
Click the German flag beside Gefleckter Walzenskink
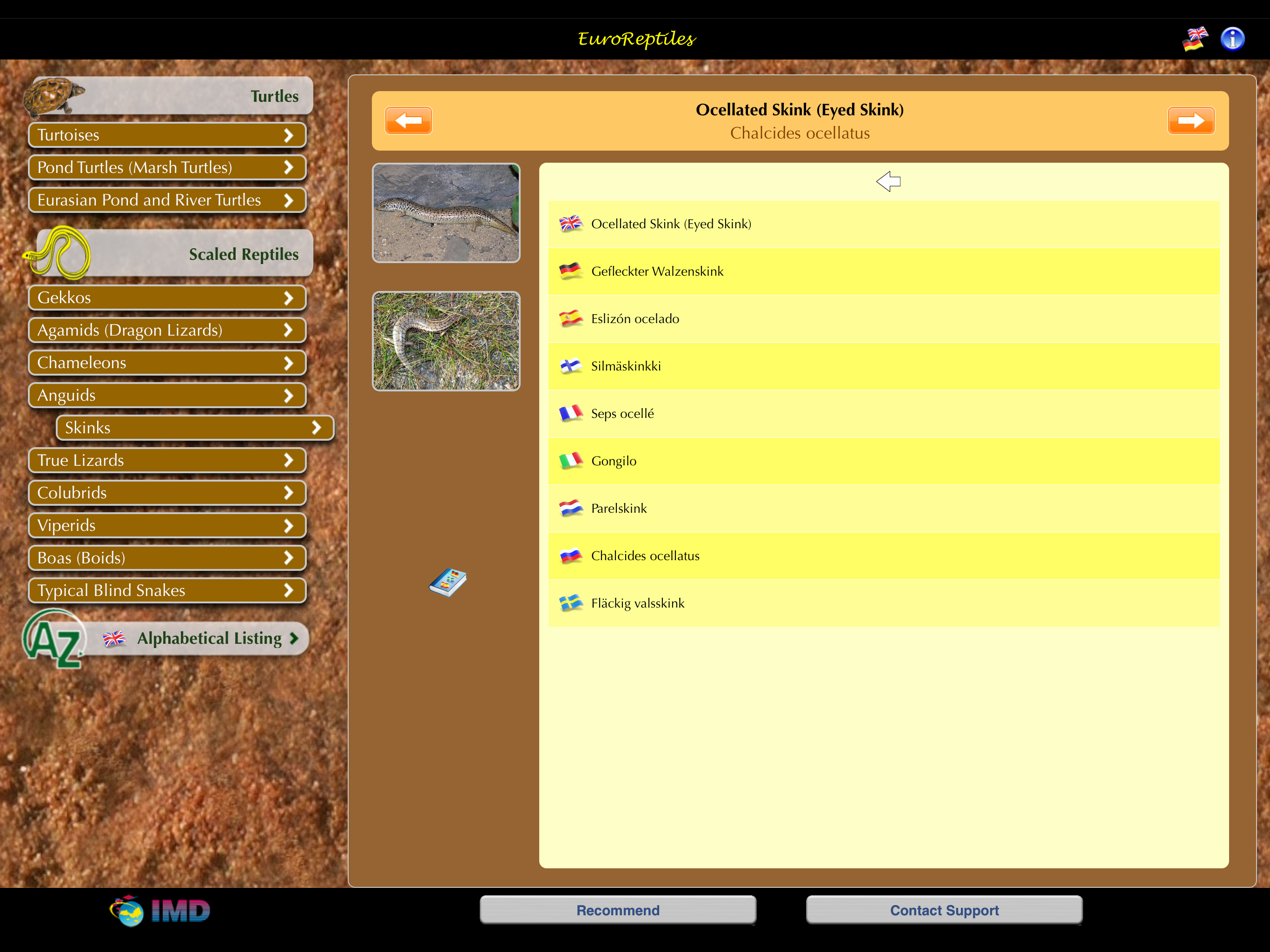point(571,271)
